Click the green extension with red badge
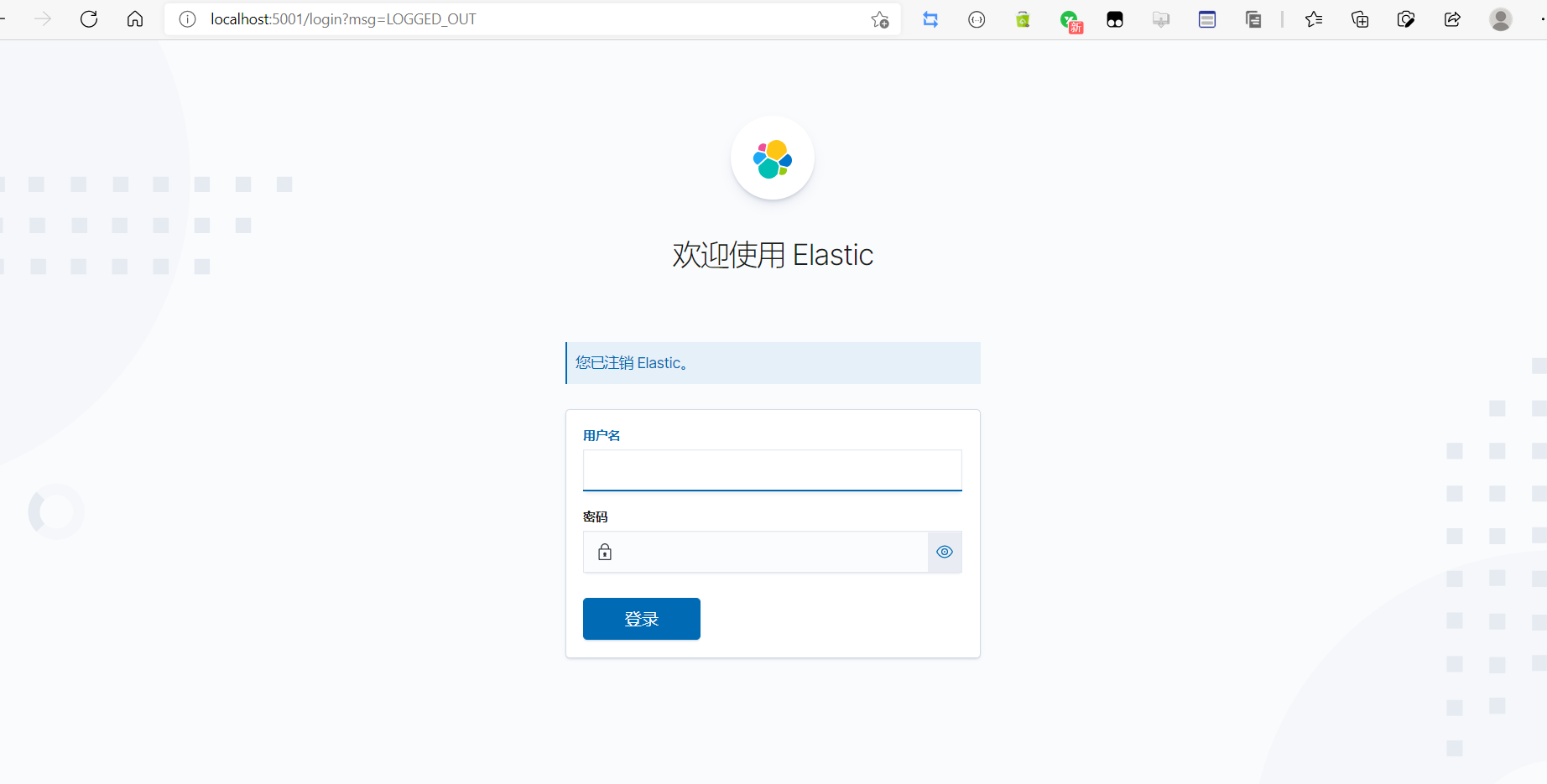 (1070, 20)
